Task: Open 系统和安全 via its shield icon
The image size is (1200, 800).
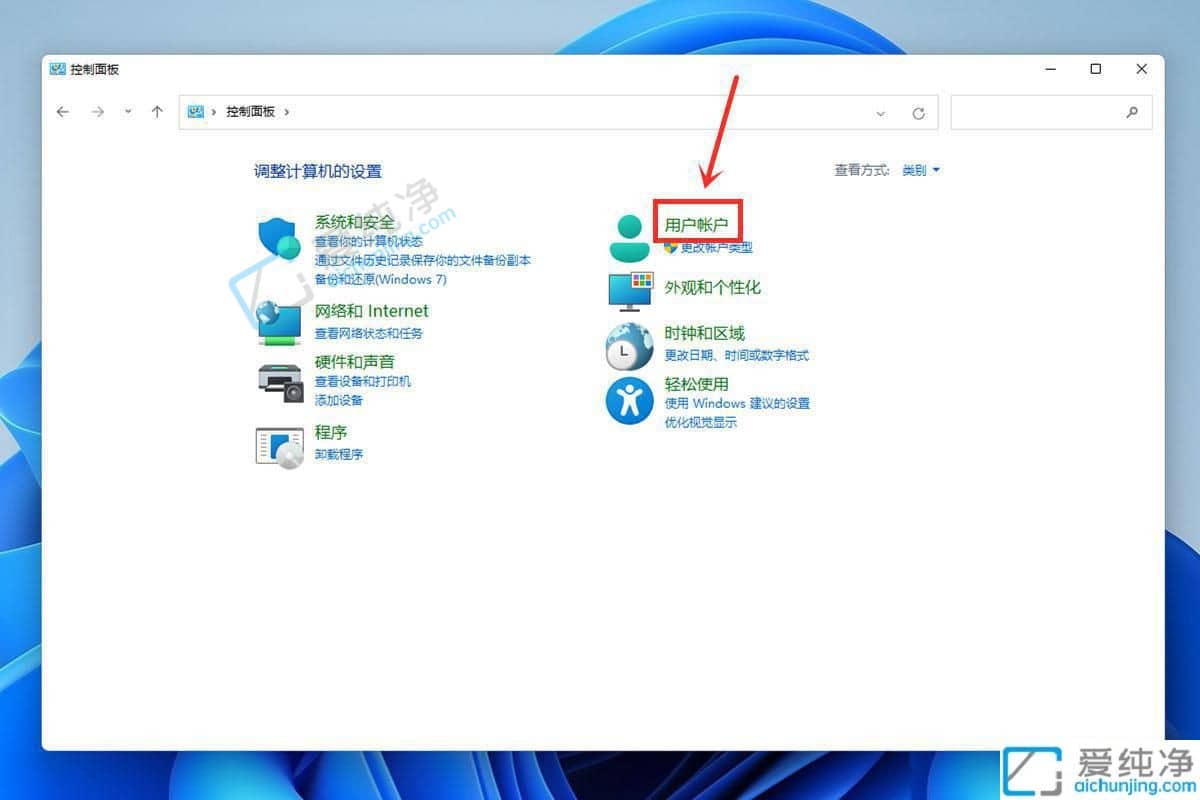Action: coord(280,238)
